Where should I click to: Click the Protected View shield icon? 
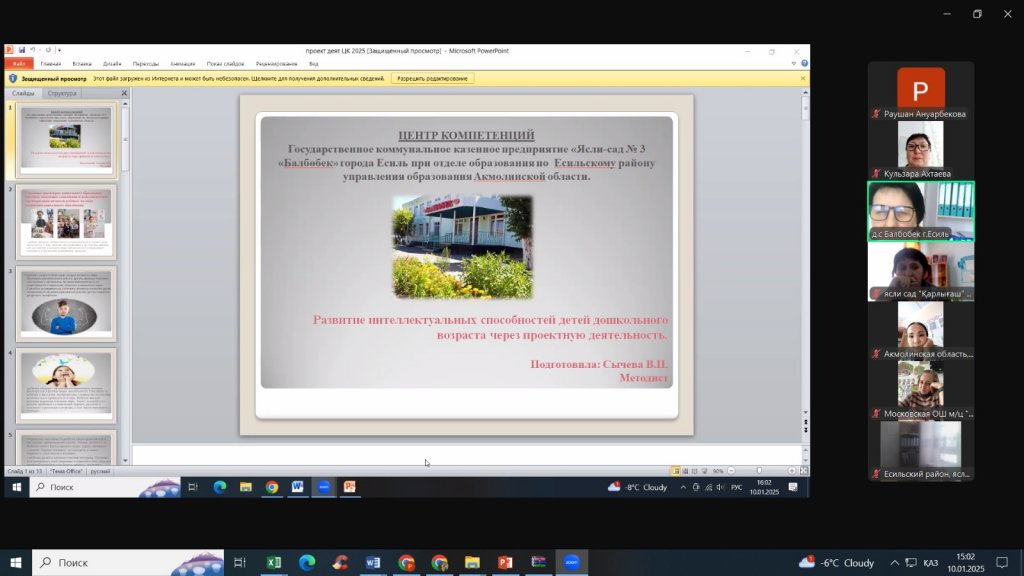pyautogui.click(x=12, y=78)
